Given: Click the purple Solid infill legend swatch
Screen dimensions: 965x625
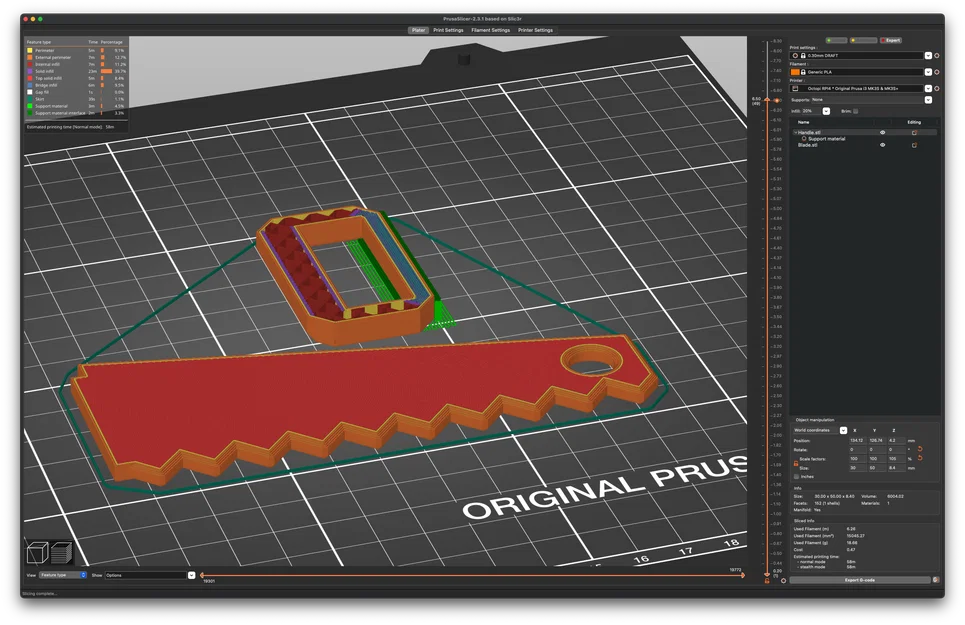Looking at the screenshot, I should click(30, 71).
